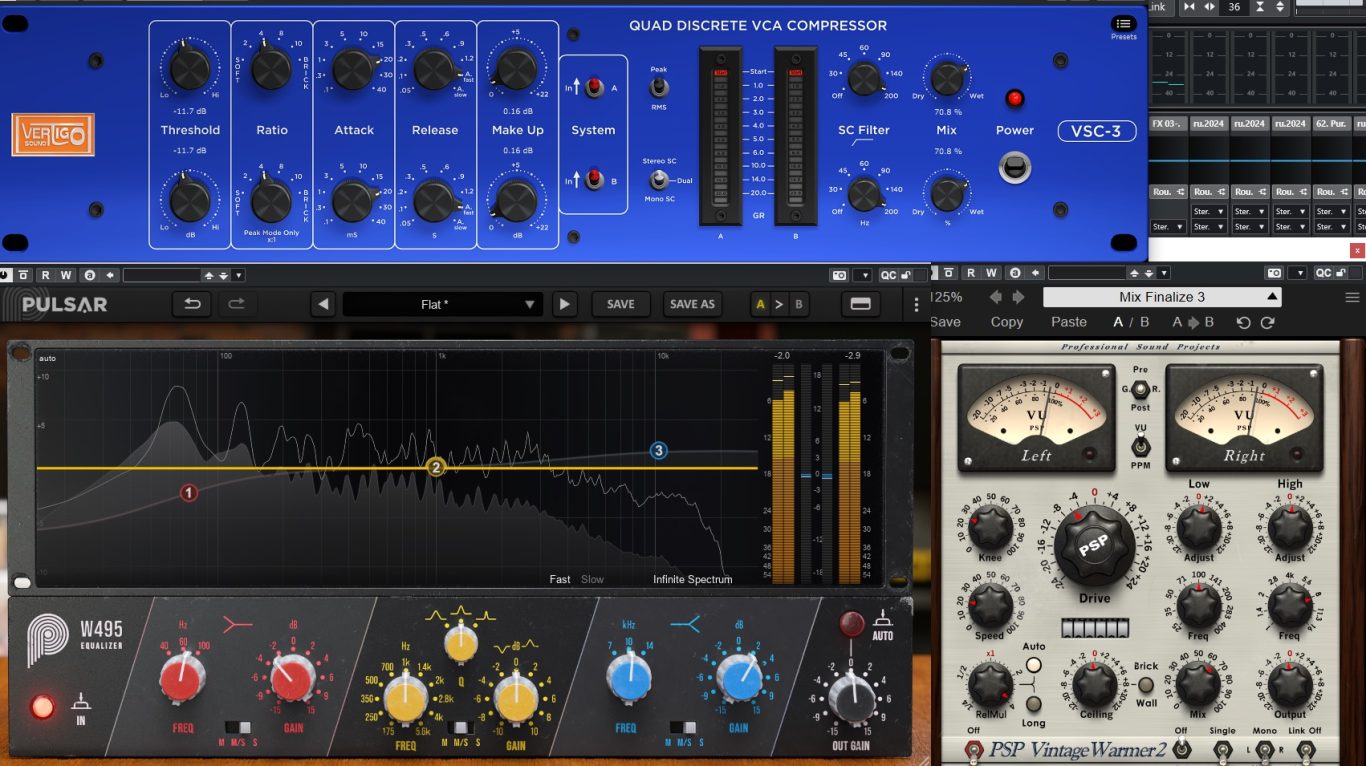
Task: Click the Pulsar redo arrow icon
Action: (236, 304)
